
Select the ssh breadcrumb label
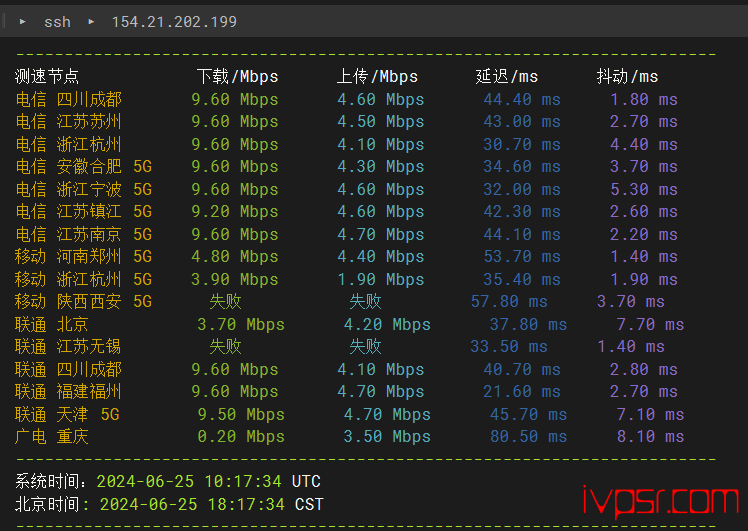57,21
